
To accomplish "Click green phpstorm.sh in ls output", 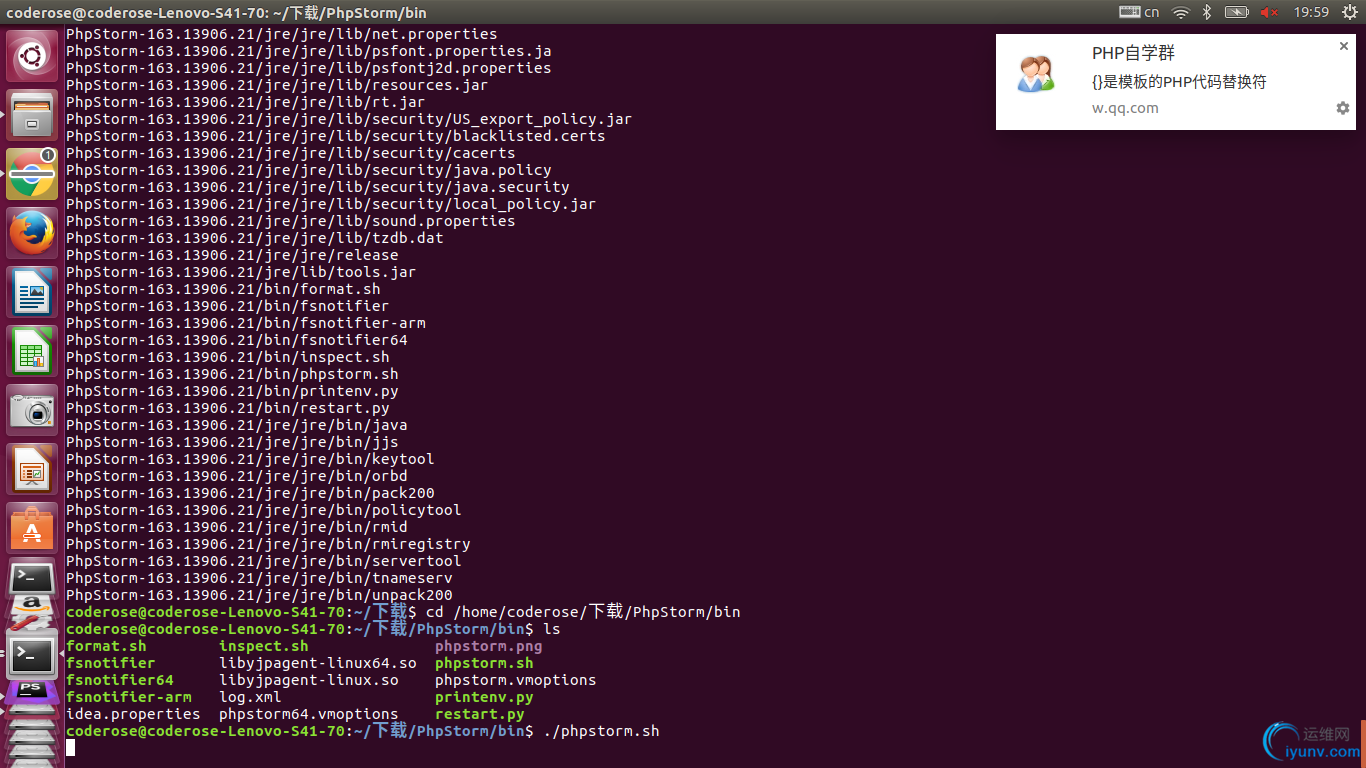I will [x=484, y=663].
